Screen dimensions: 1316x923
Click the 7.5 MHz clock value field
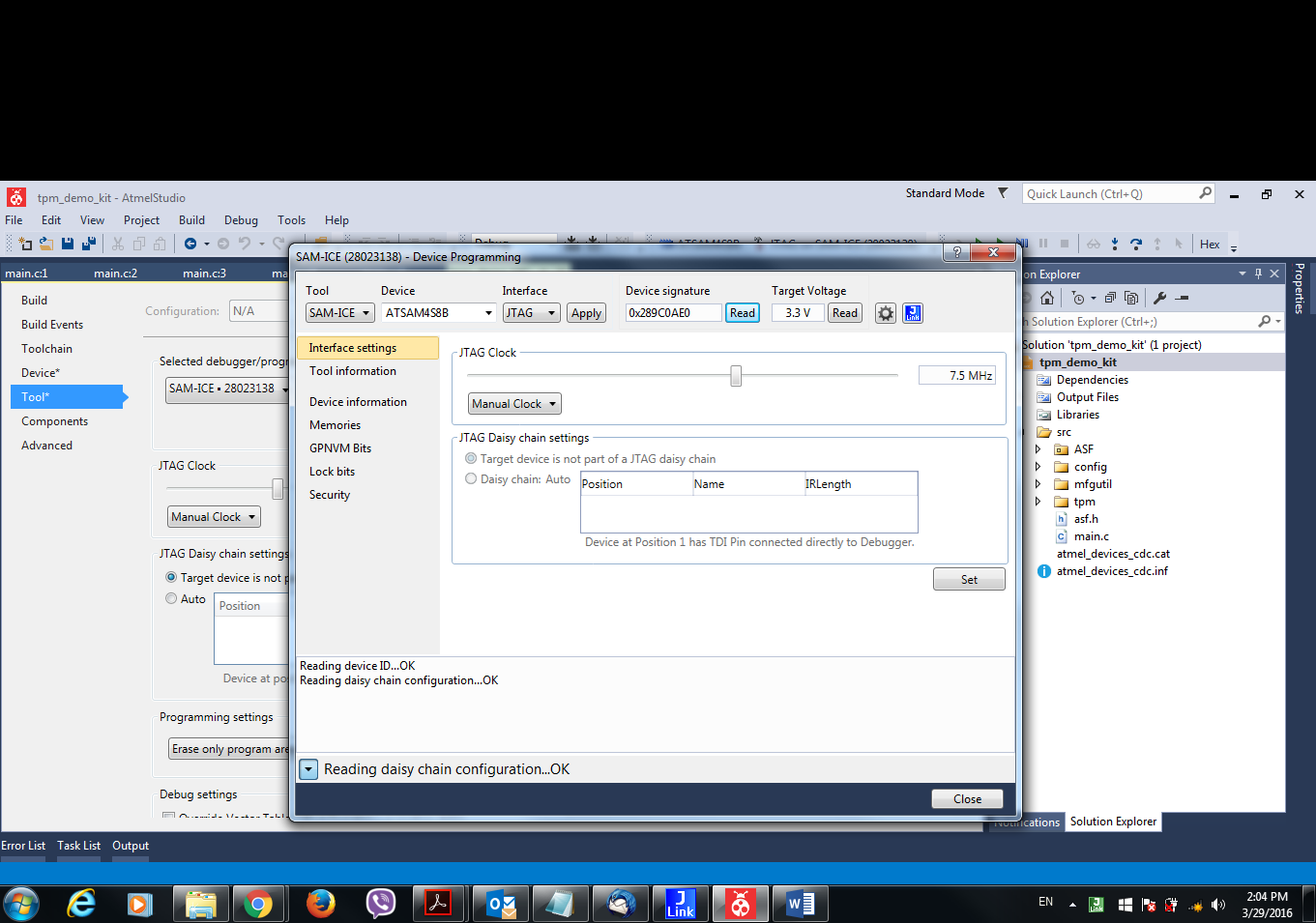coord(956,375)
